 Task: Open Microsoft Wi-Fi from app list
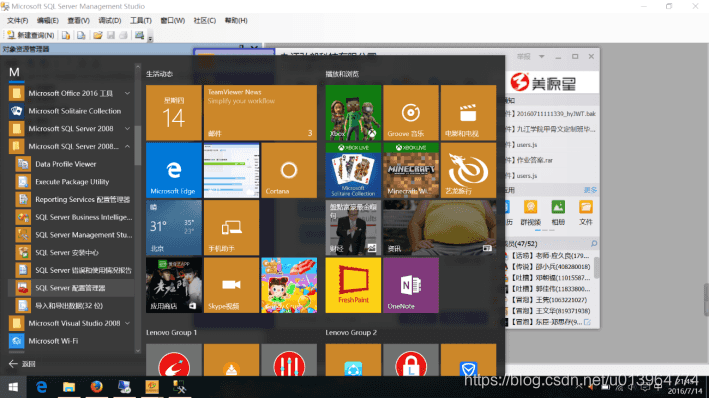click(x=70, y=341)
